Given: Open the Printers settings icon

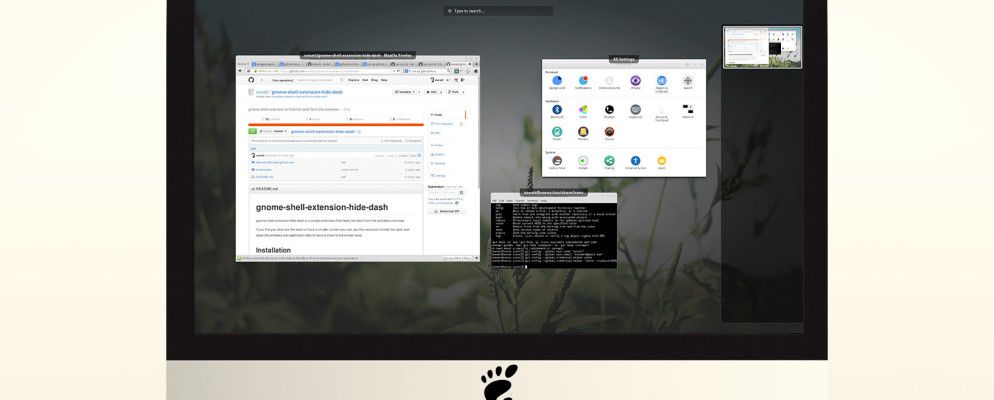Looking at the screenshot, I should tap(583, 134).
